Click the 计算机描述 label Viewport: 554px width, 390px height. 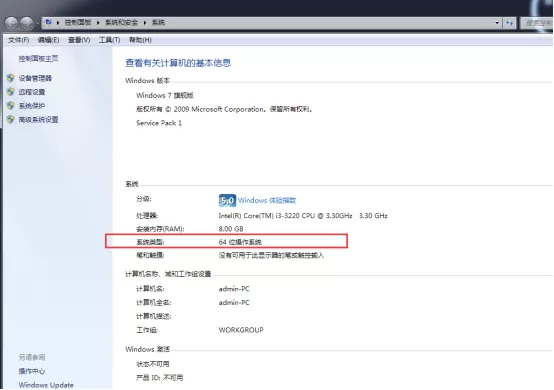point(154,316)
